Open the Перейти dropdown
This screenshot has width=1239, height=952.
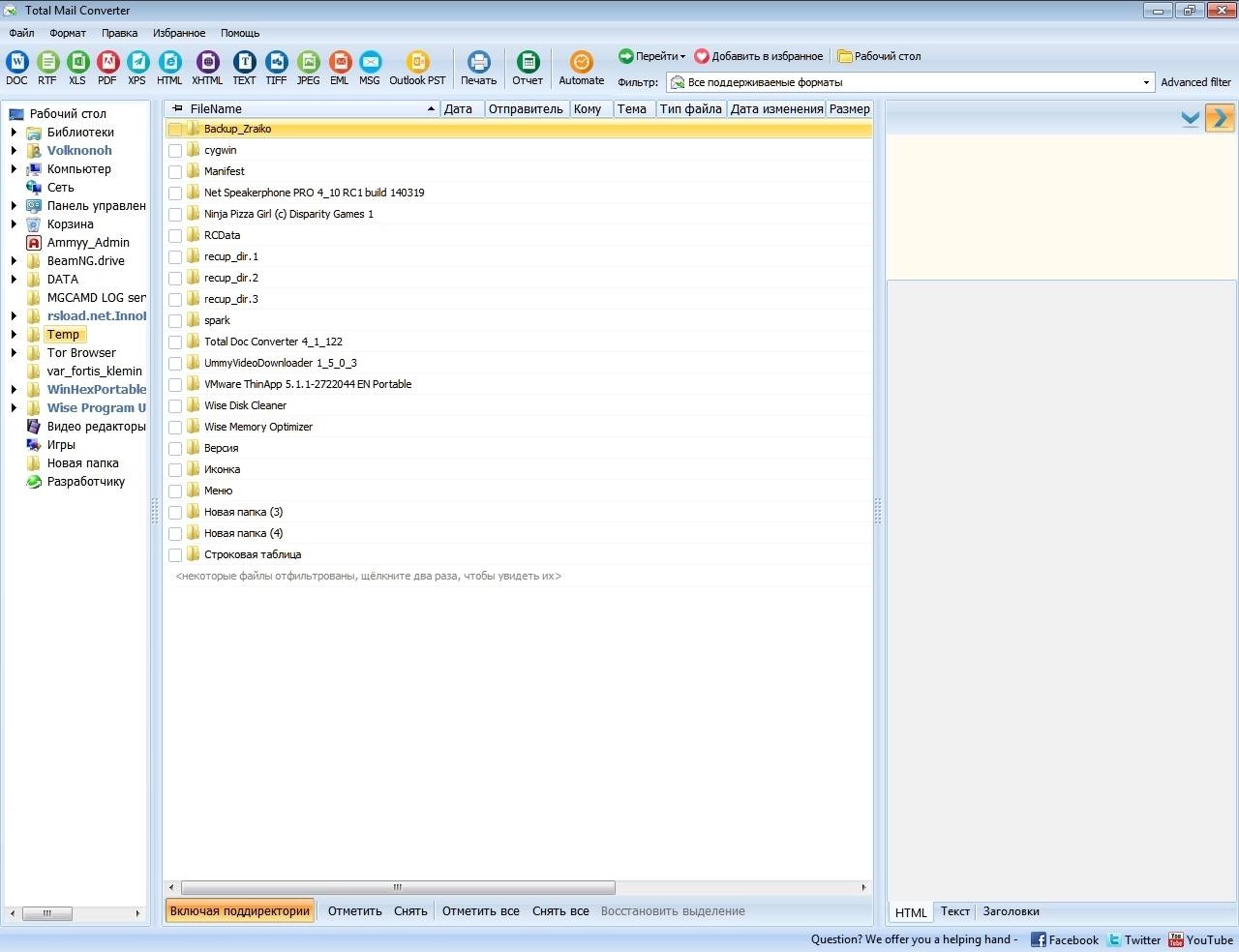coord(652,56)
